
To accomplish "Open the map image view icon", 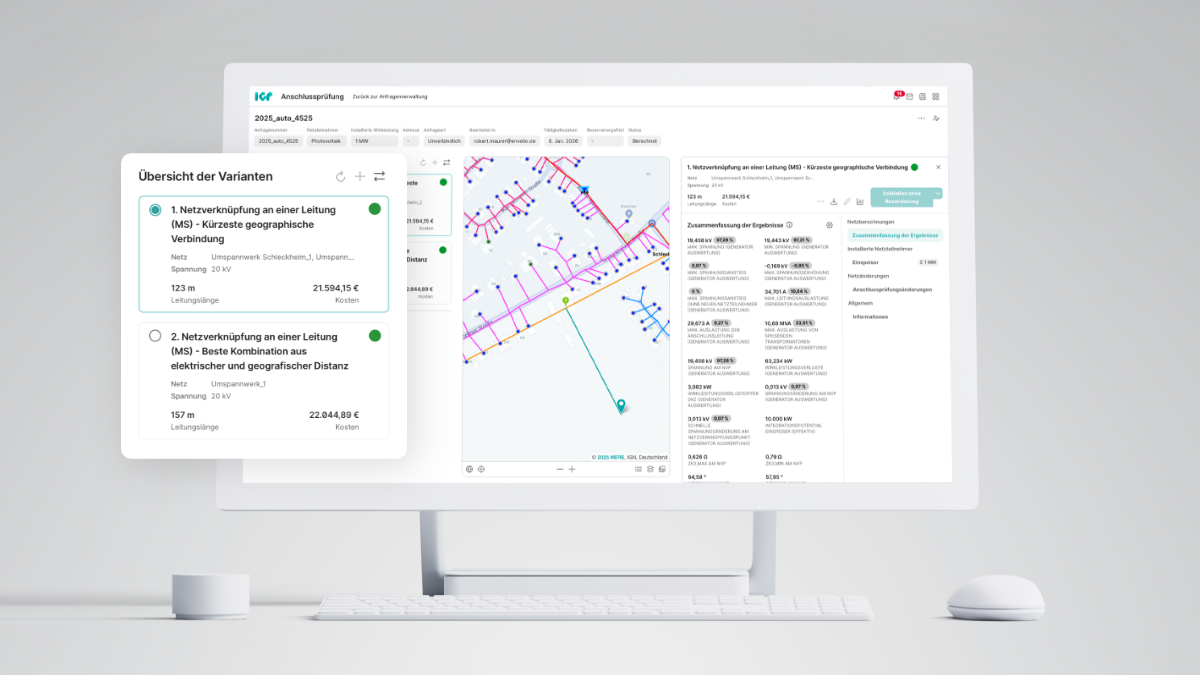I will pyautogui.click(x=661, y=468).
